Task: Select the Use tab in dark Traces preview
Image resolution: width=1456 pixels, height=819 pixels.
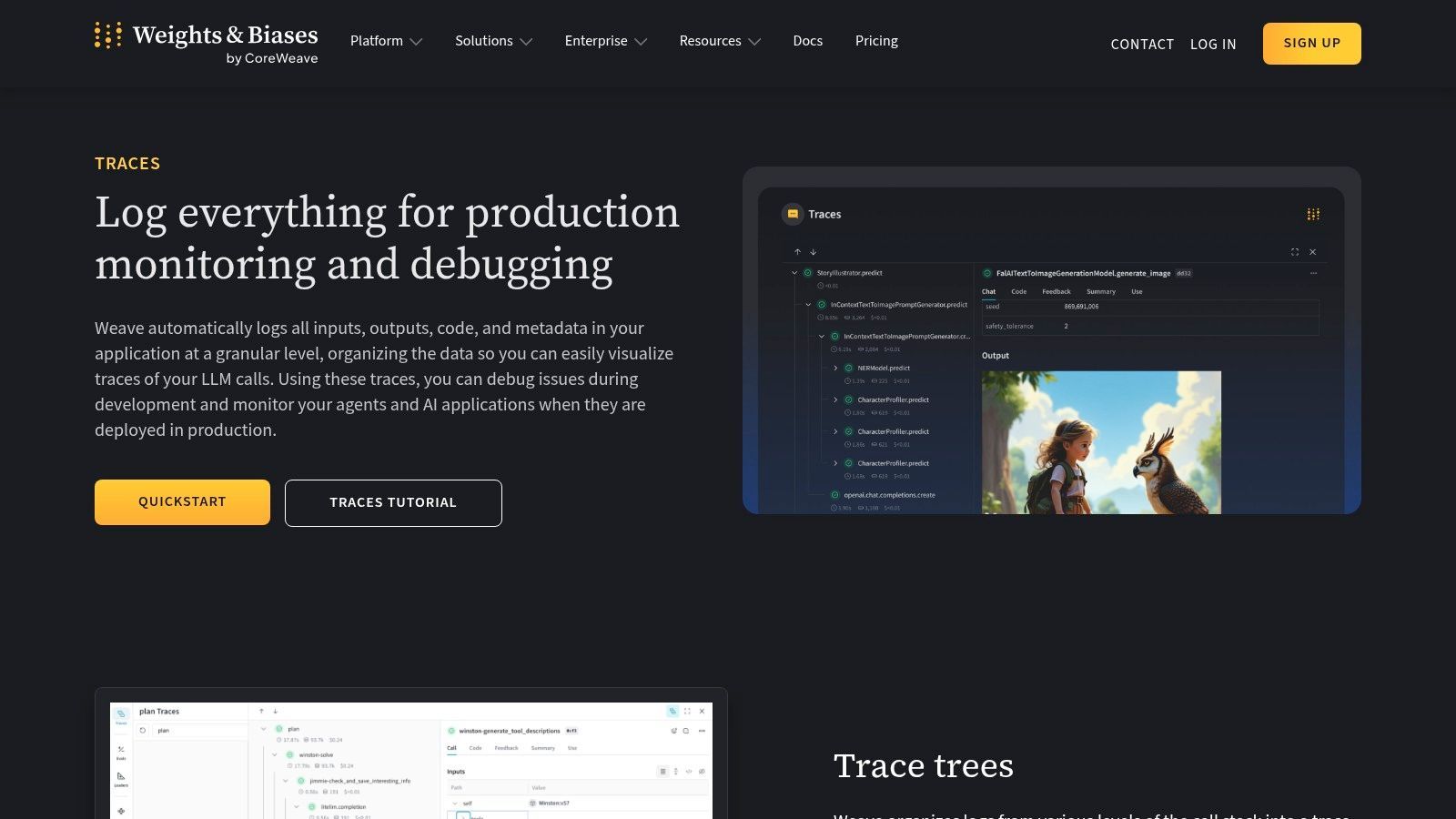Action: tap(1137, 292)
